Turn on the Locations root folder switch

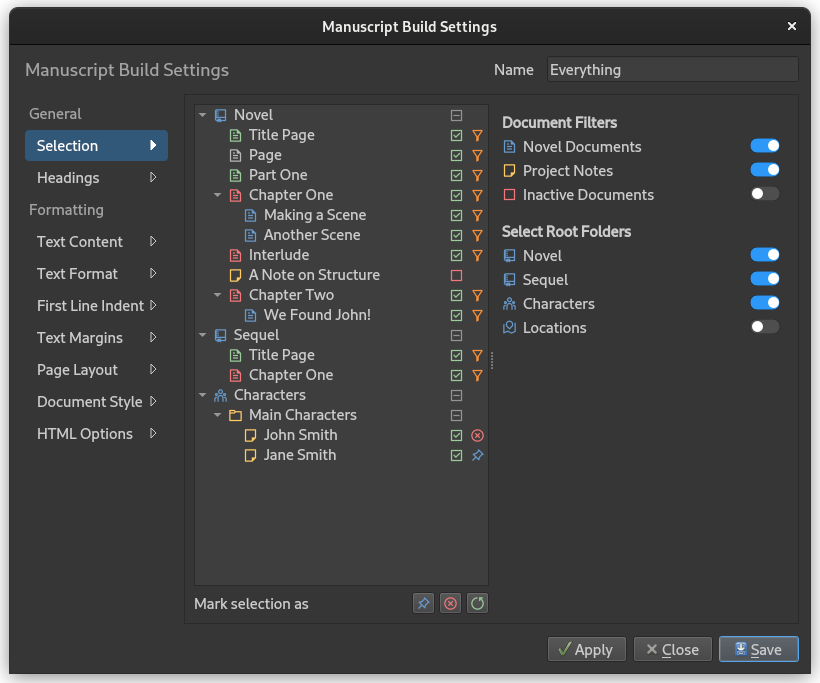click(765, 327)
